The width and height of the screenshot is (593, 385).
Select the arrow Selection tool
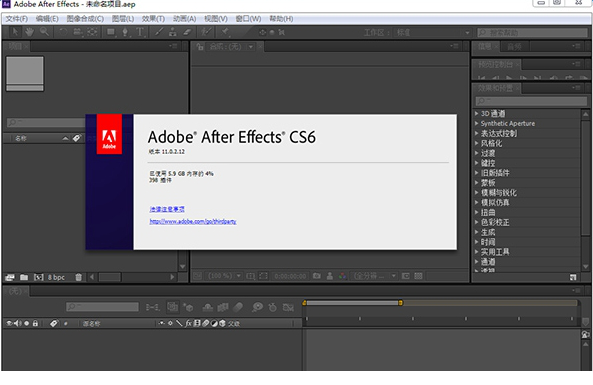point(15,32)
